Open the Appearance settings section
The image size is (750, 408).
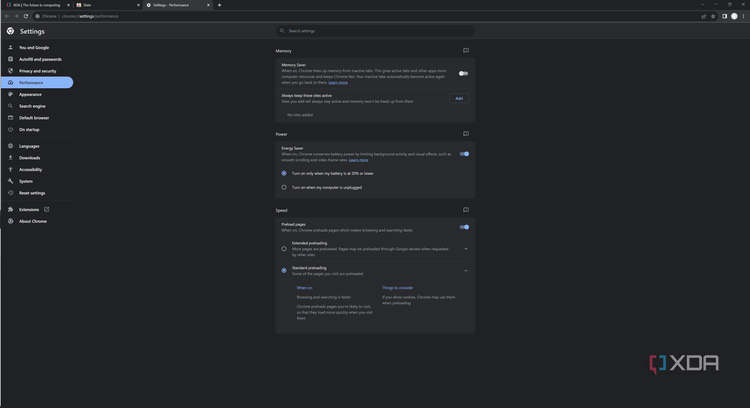[30, 95]
